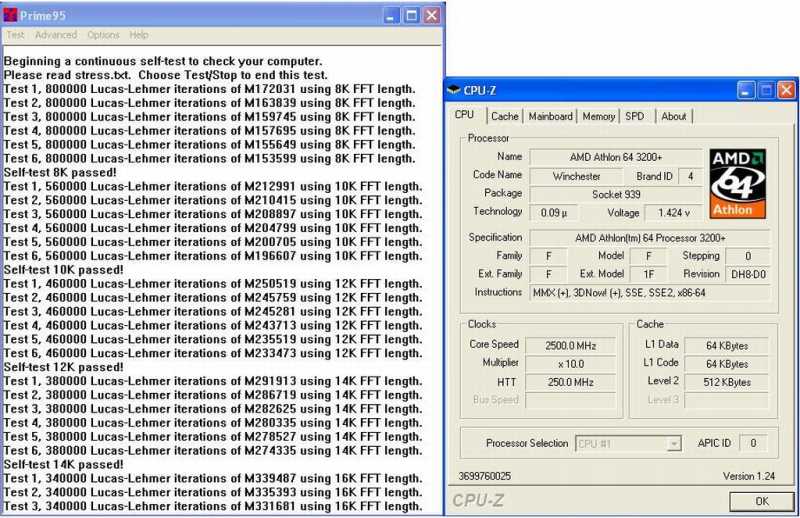Click the line containing M196607
This screenshot has height=518, width=800.
pyautogui.click(x=213, y=256)
